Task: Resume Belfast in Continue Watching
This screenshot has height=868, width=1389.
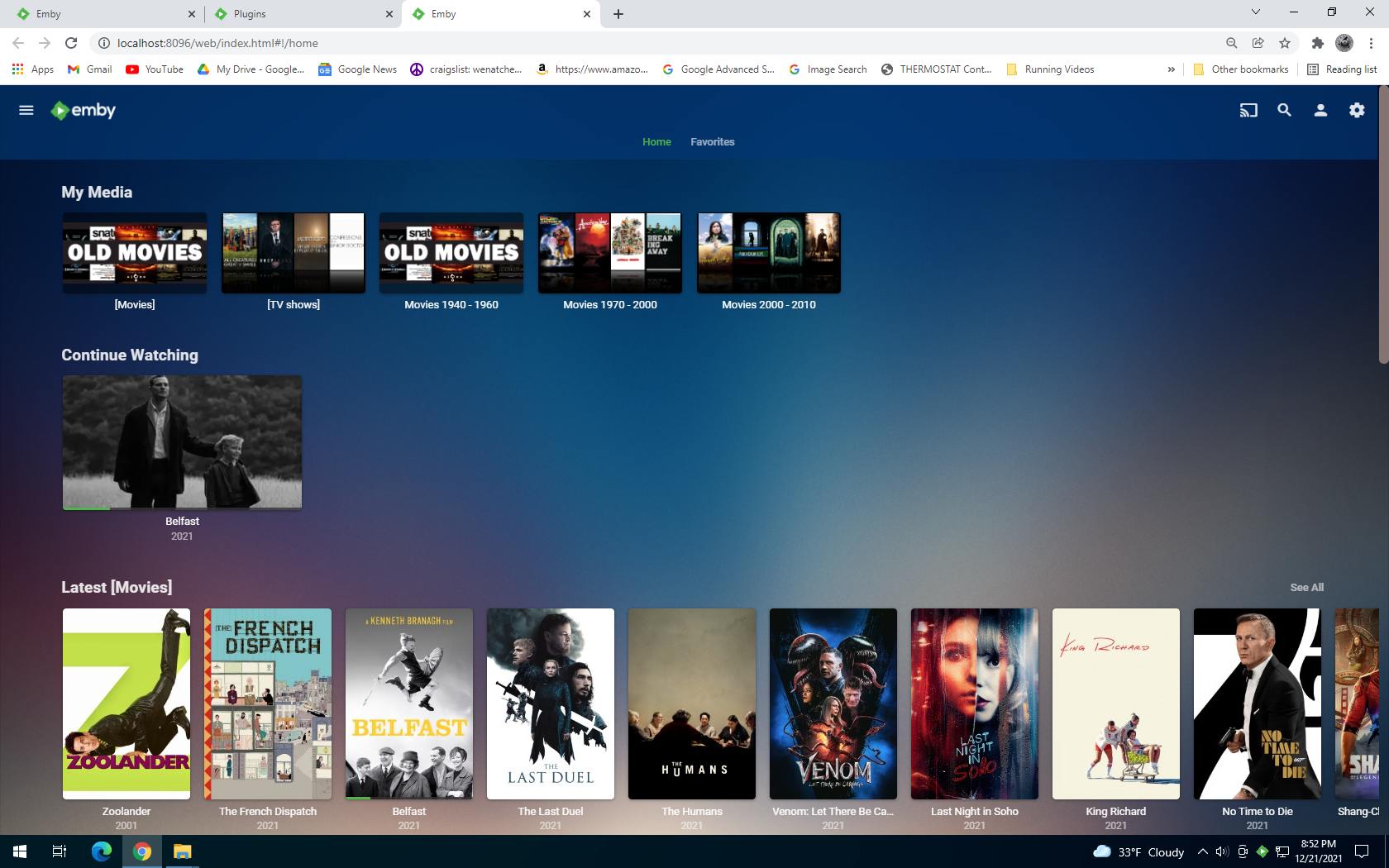Action: pyautogui.click(x=182, y=442)
